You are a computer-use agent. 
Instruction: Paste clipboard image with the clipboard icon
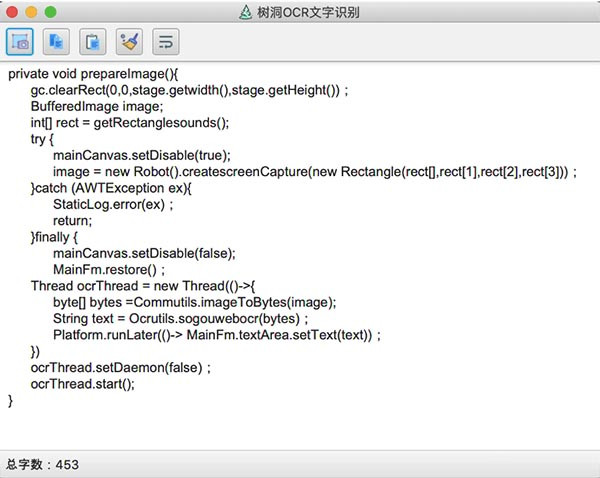click(x=93, y=42)
